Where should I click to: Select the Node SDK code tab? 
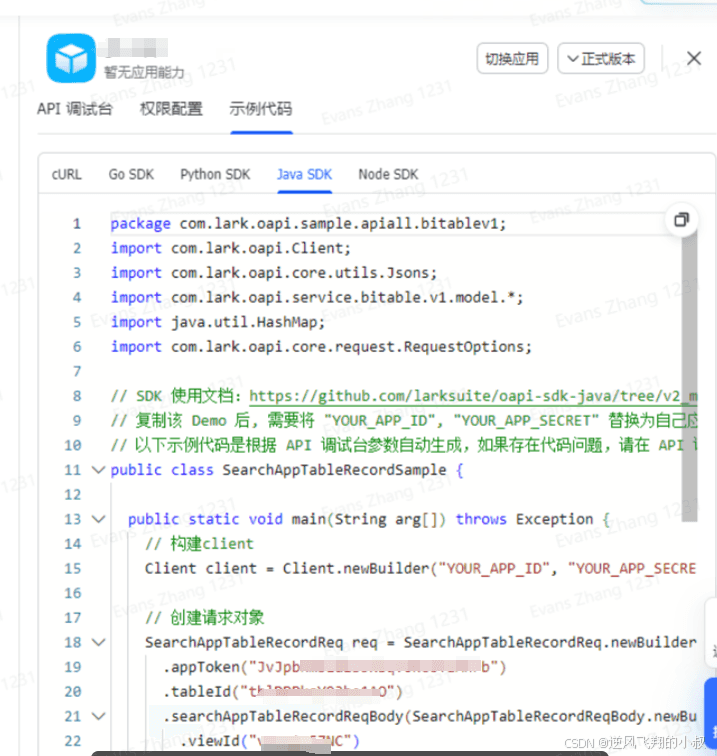point(388,174)
